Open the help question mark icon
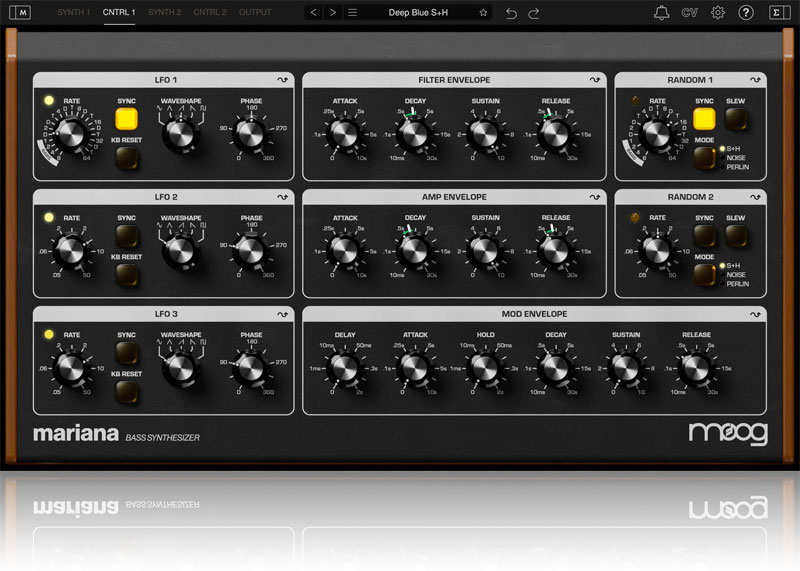This screenshot has height=571, width=800. click(x=746, y=13)
